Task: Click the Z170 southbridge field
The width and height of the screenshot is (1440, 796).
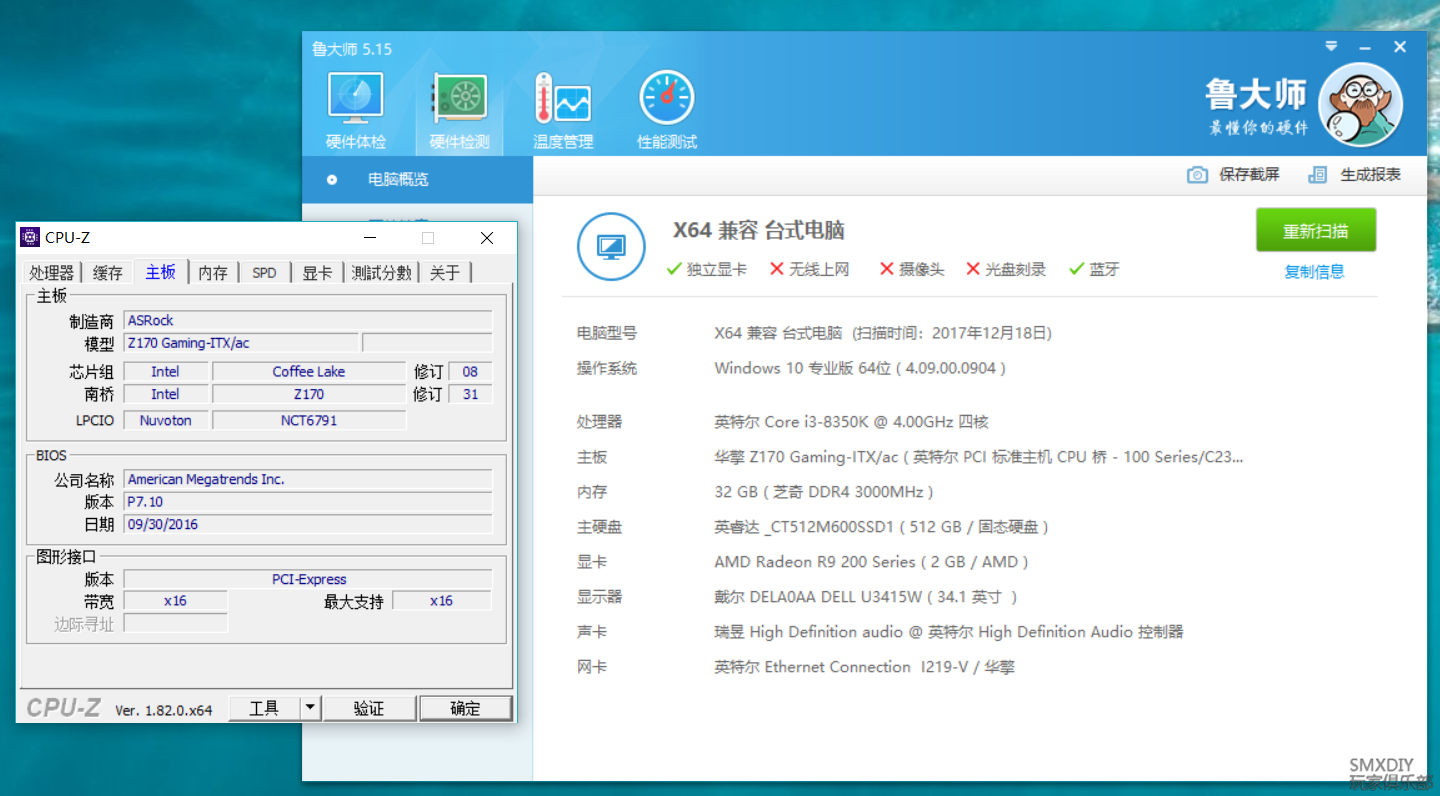Action: (308, 394)
